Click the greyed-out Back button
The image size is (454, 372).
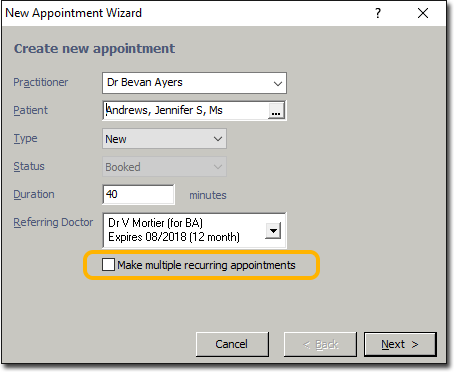[x=320, y=344]
